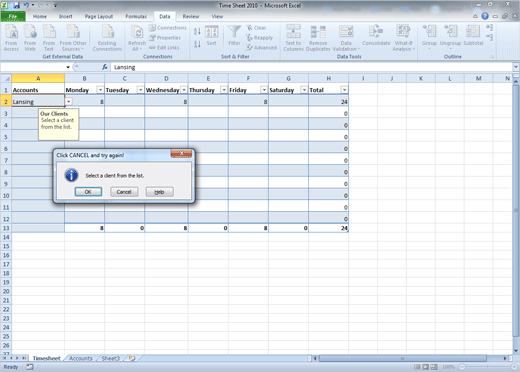The height and width of the screenshot is (372, 520).
Task: Click the Group outline icon
Action: tap(429, 37)
